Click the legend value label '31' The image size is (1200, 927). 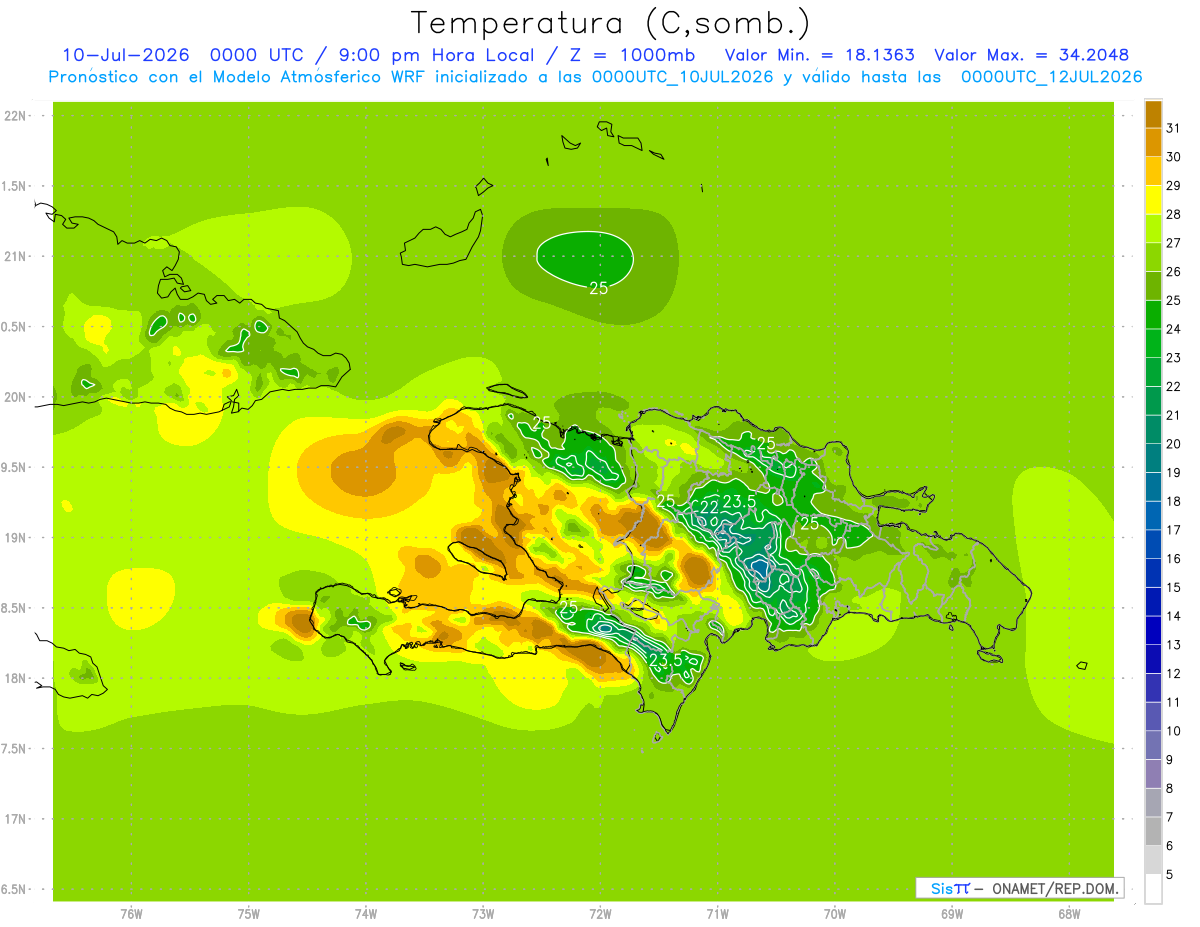click(1173, 128)
